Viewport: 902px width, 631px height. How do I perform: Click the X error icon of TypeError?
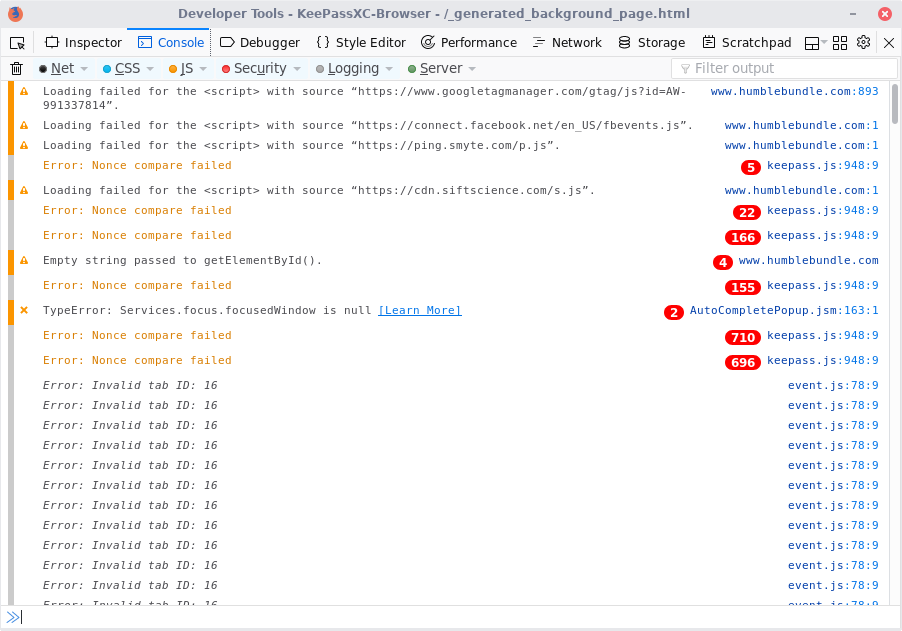[x=24, y=310]
